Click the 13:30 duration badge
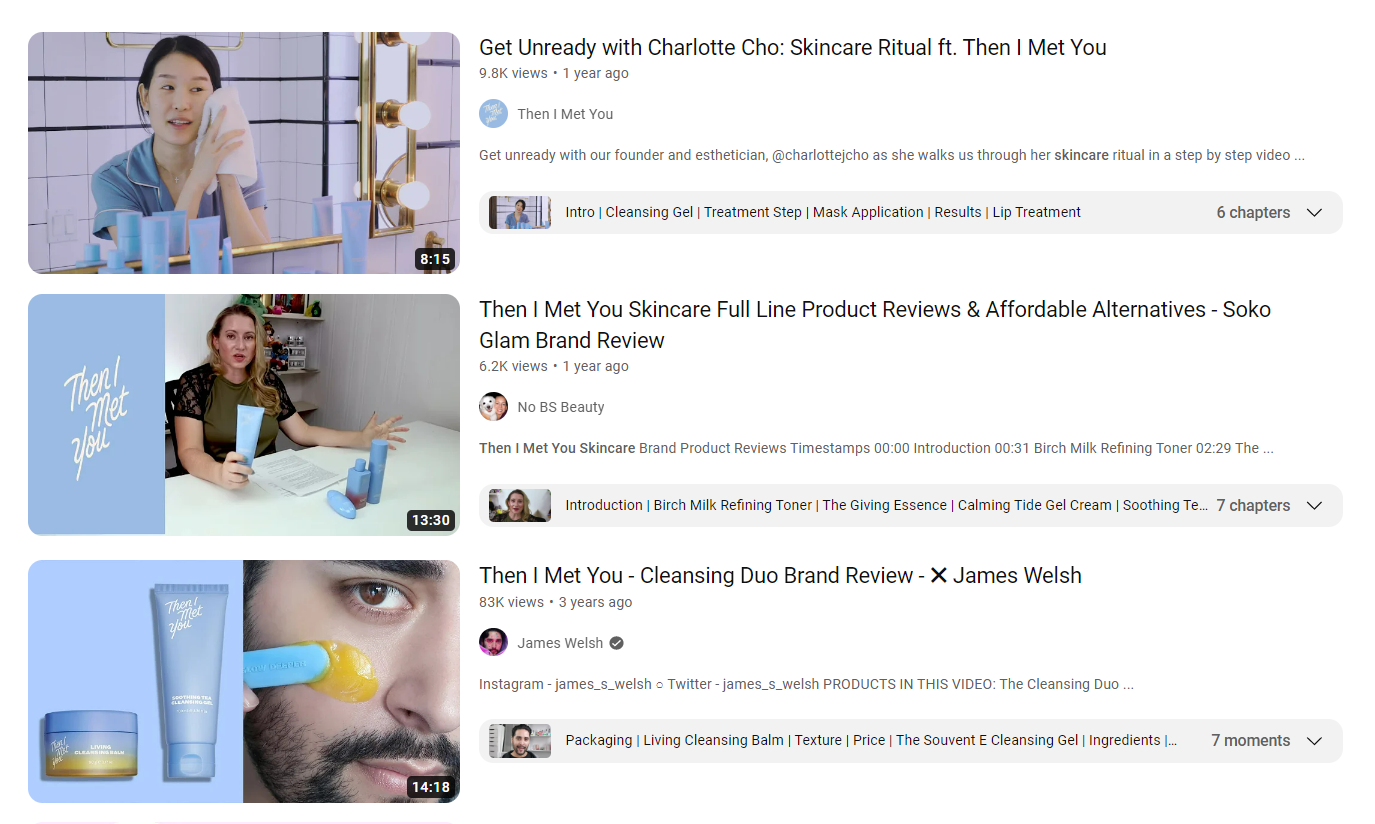Screen dimensions: 1375x824 [430, 521]
